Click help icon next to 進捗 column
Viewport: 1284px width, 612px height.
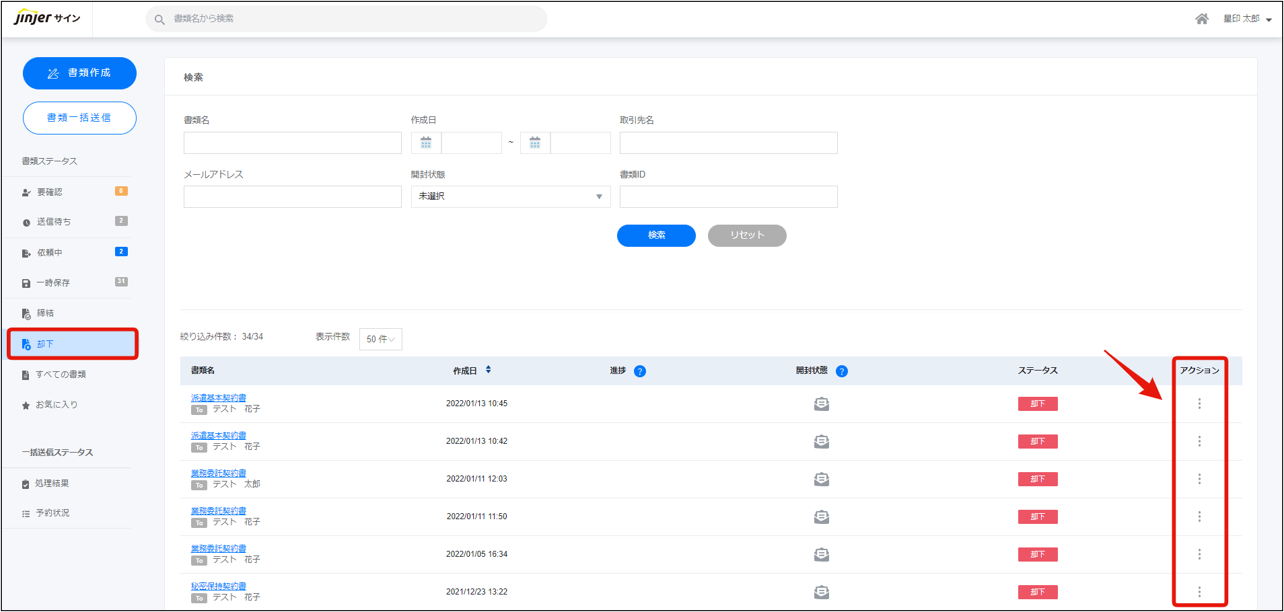coord(640,371)
